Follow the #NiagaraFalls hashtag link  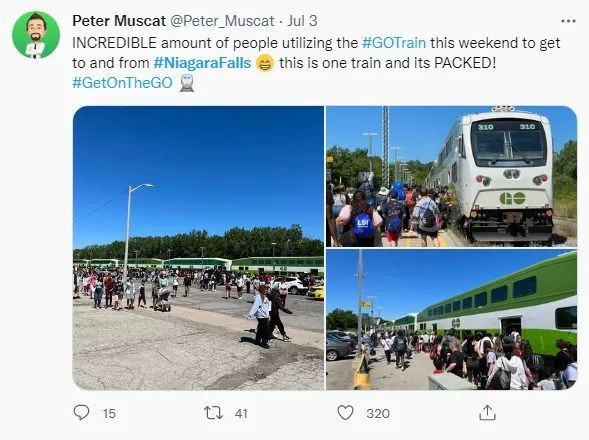(202, 63)
